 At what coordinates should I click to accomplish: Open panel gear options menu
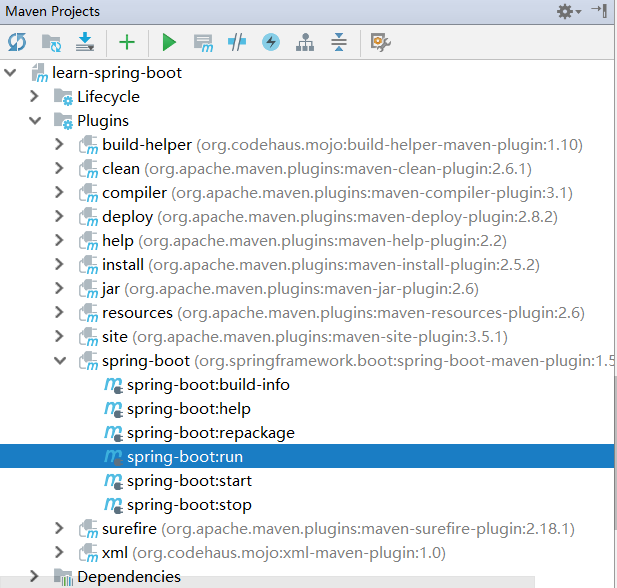tap(569, 11)
